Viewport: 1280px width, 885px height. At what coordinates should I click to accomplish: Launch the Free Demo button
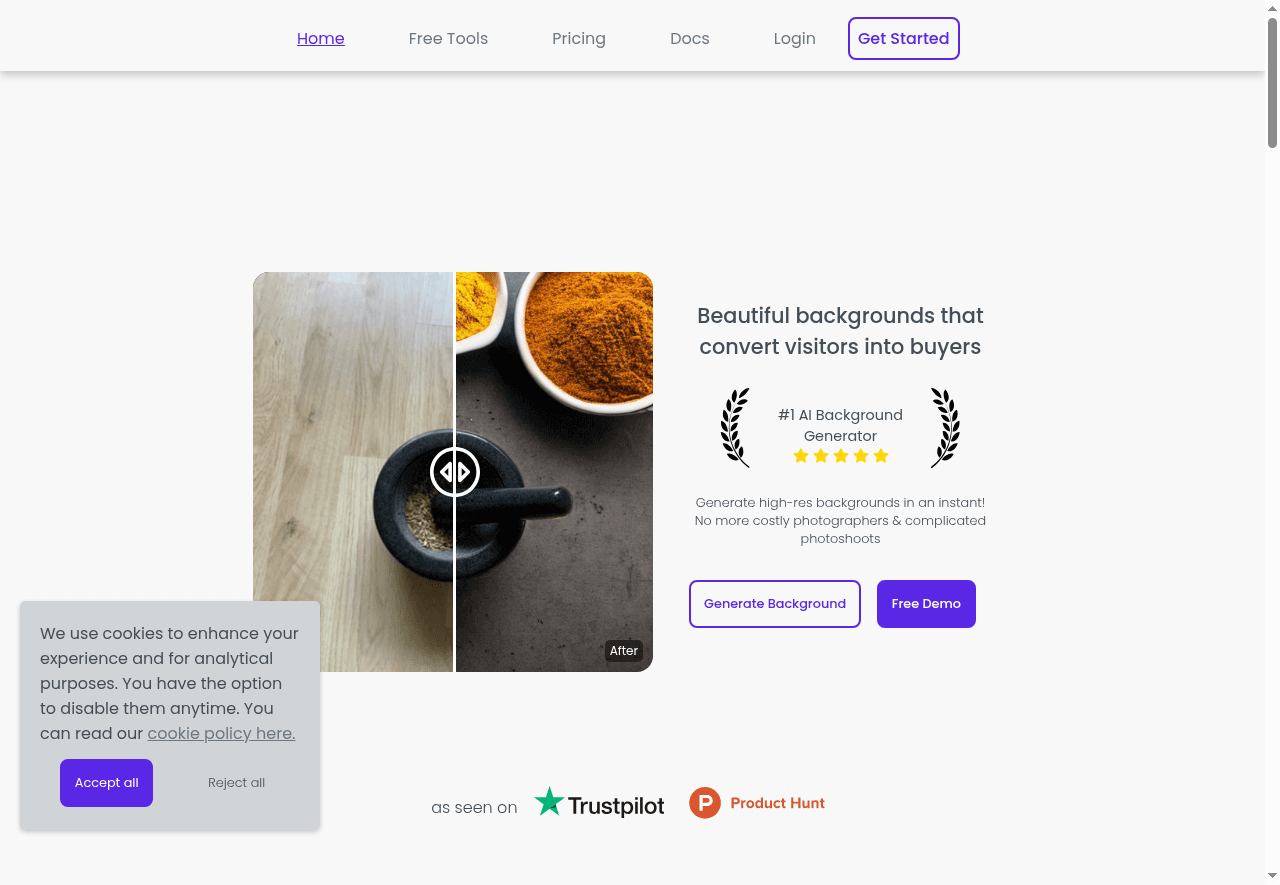pos(926,604)
